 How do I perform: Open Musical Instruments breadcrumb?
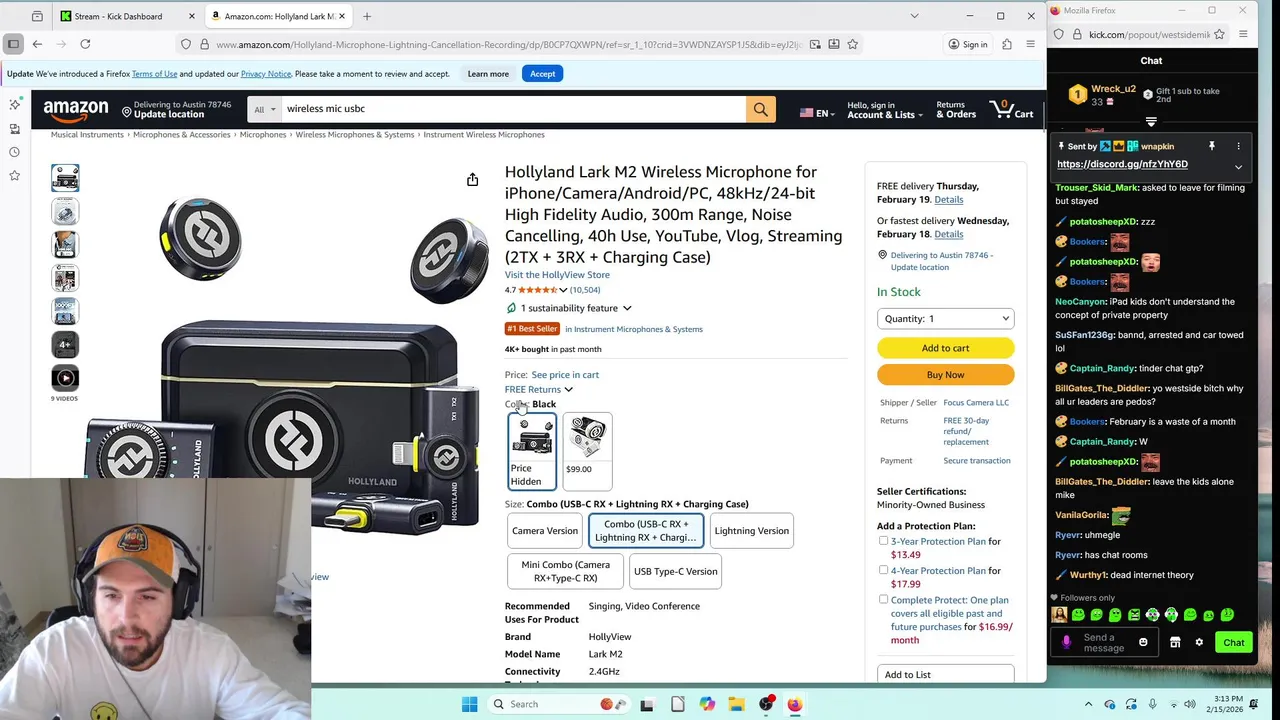(87, 134)
